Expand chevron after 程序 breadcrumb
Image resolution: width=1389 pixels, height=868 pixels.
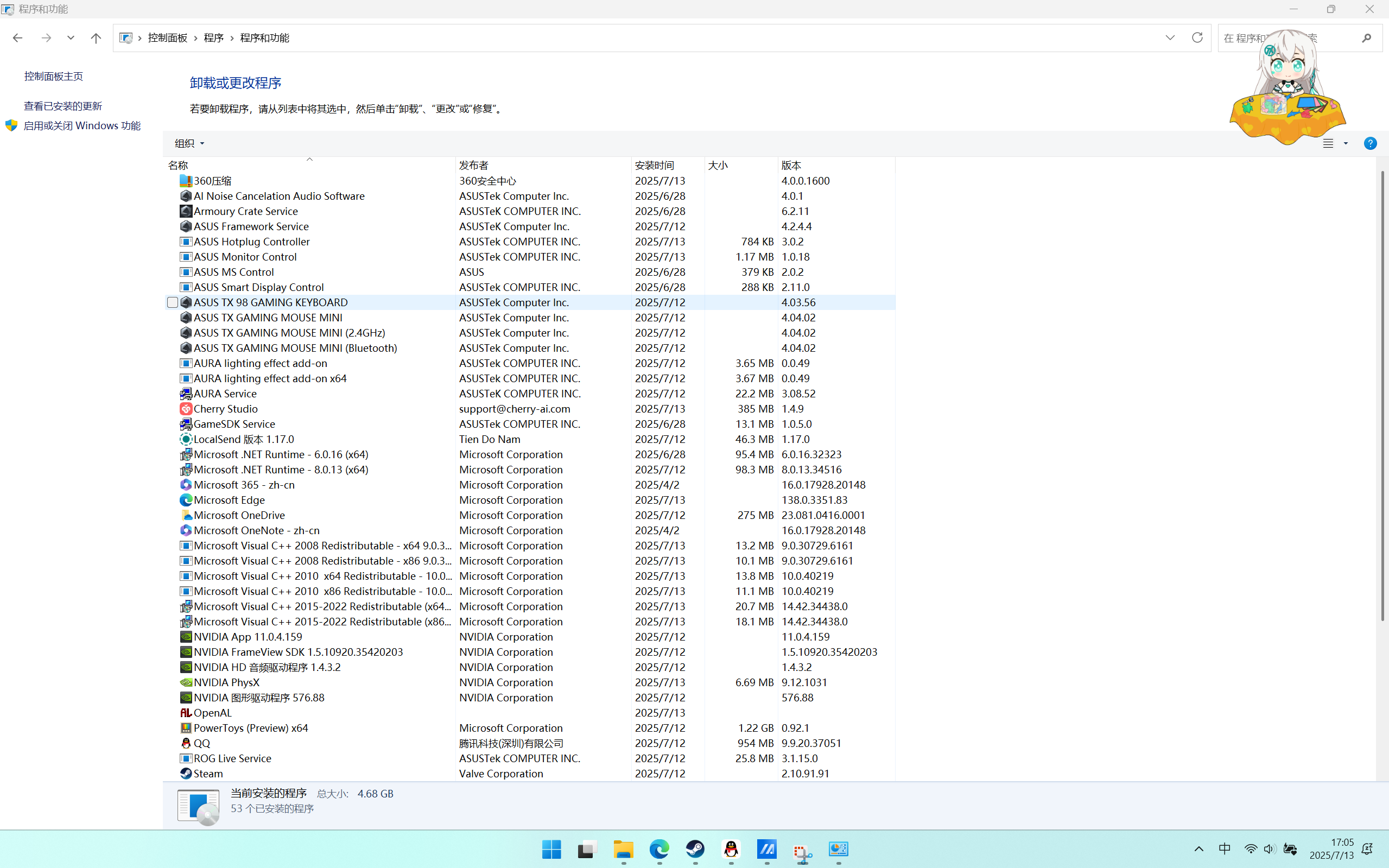tap(232, 38)
